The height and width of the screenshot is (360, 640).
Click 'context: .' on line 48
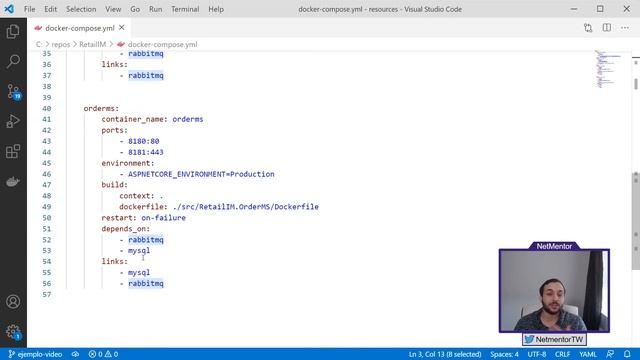tap(141, 196)
